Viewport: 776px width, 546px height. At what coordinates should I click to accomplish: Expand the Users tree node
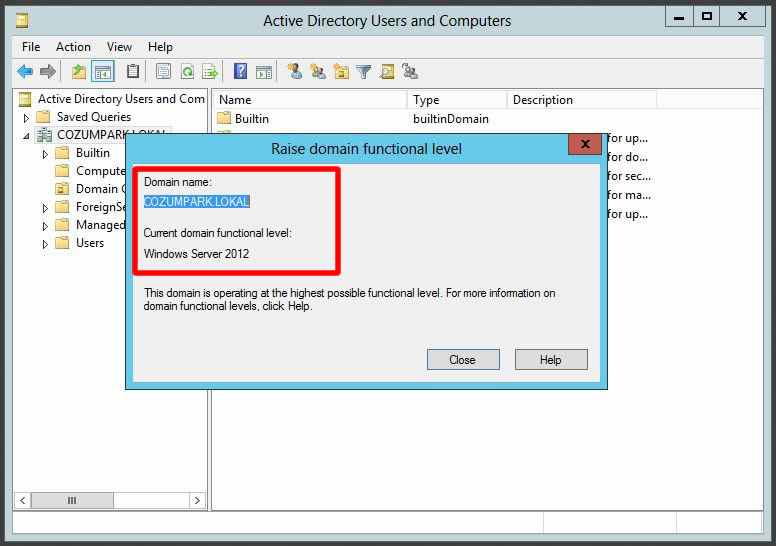(x=46, y=244)
